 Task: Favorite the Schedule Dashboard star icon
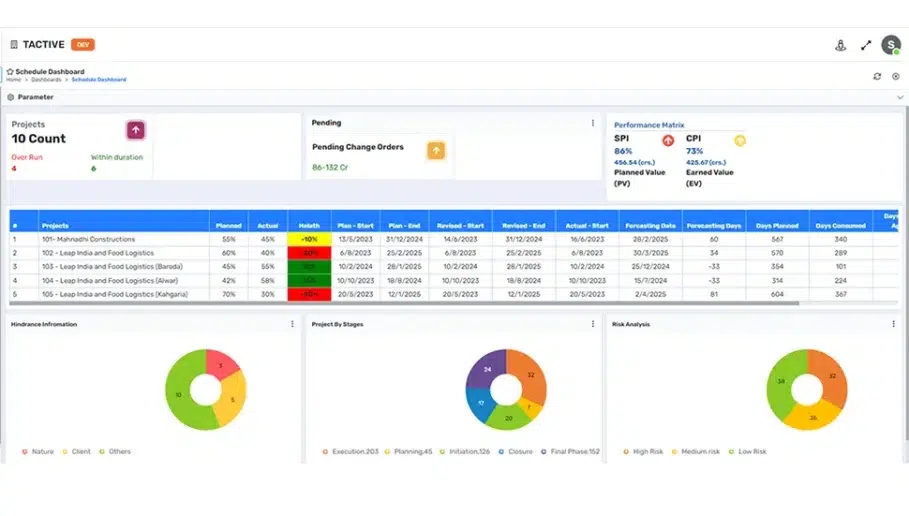click(10, 72)
